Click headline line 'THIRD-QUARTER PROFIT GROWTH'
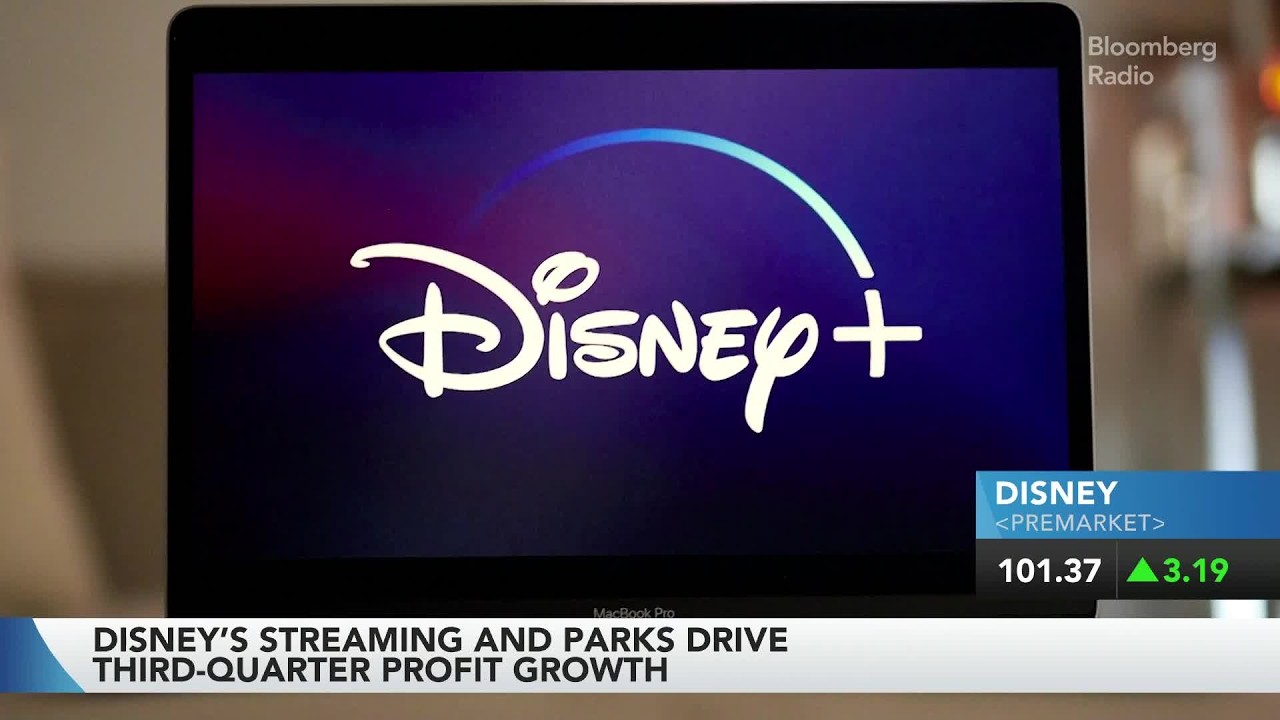 tap(380, 669)
